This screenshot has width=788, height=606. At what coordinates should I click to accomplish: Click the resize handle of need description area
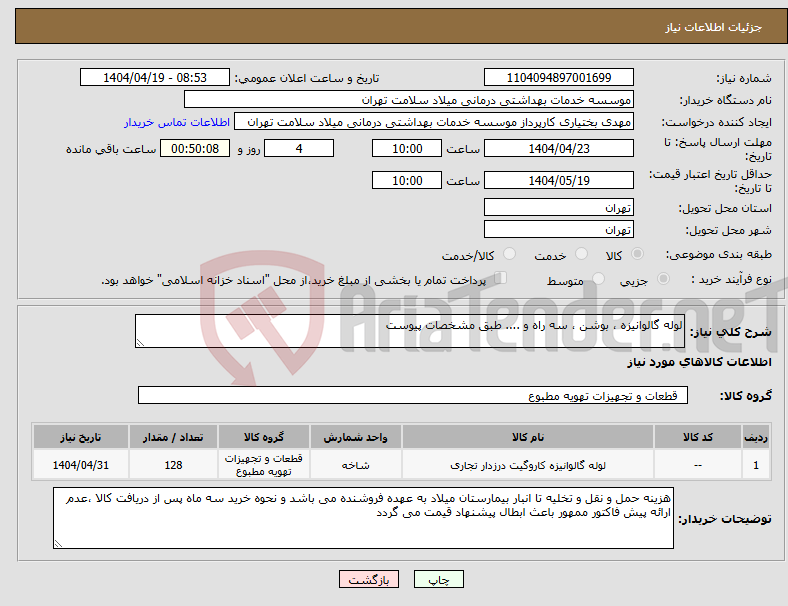[x=140, y=343]
